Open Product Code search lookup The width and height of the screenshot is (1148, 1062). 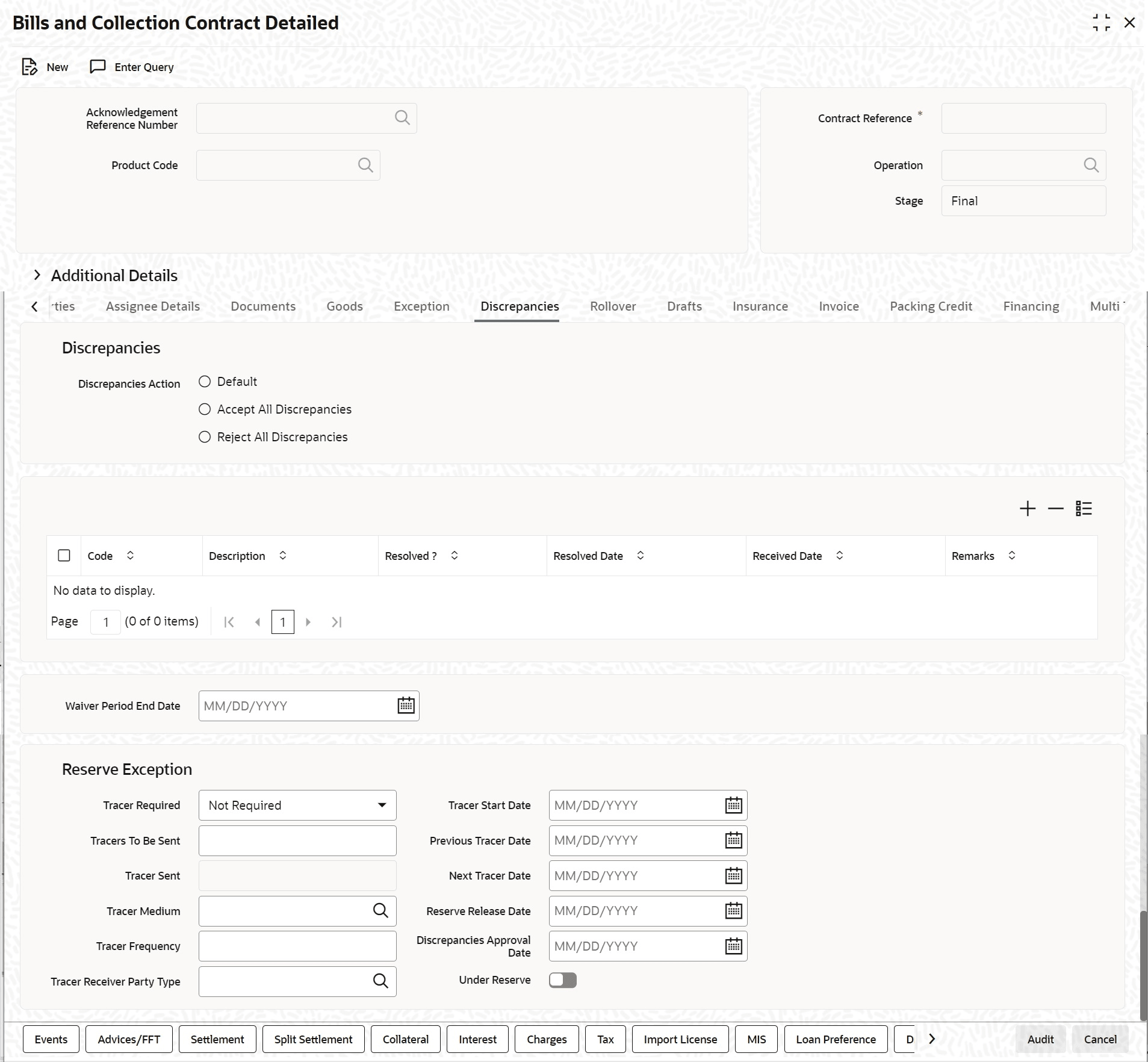coord(365,165)
